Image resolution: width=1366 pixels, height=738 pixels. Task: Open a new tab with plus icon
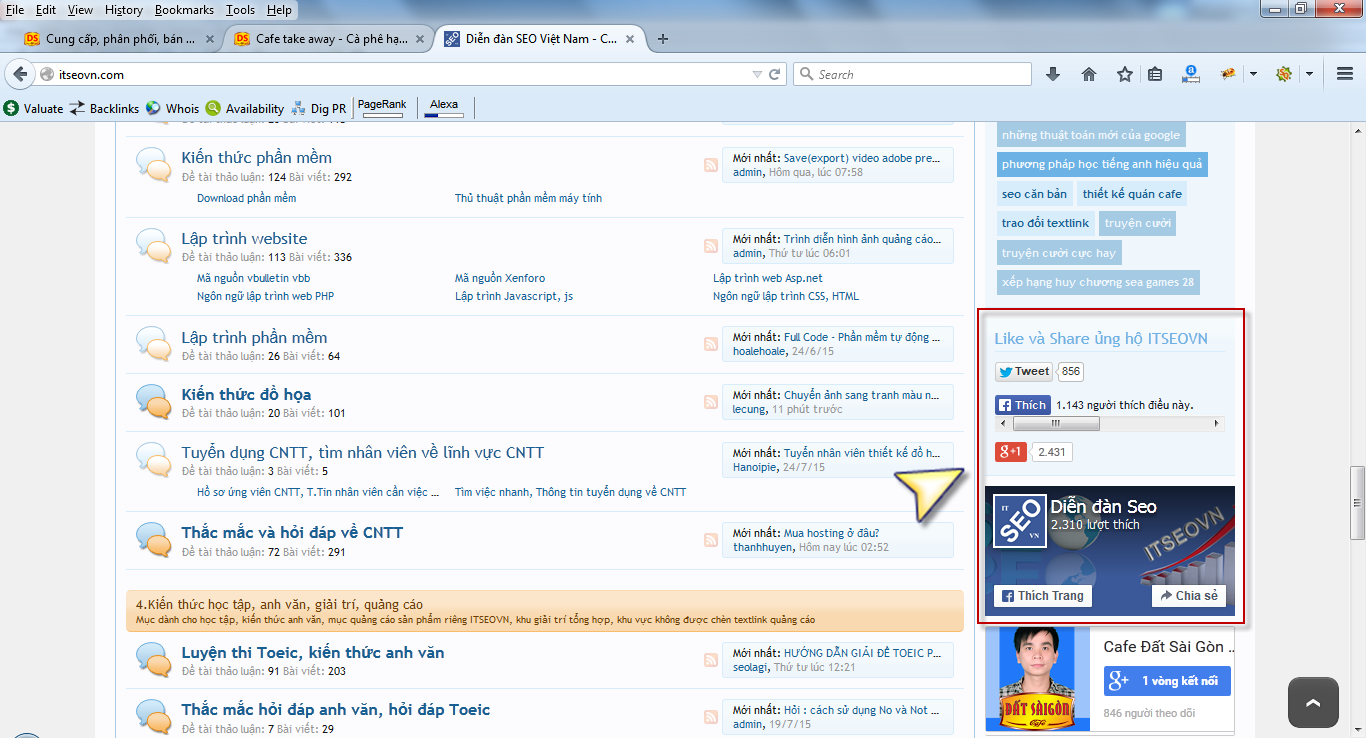tap(663, 39)
